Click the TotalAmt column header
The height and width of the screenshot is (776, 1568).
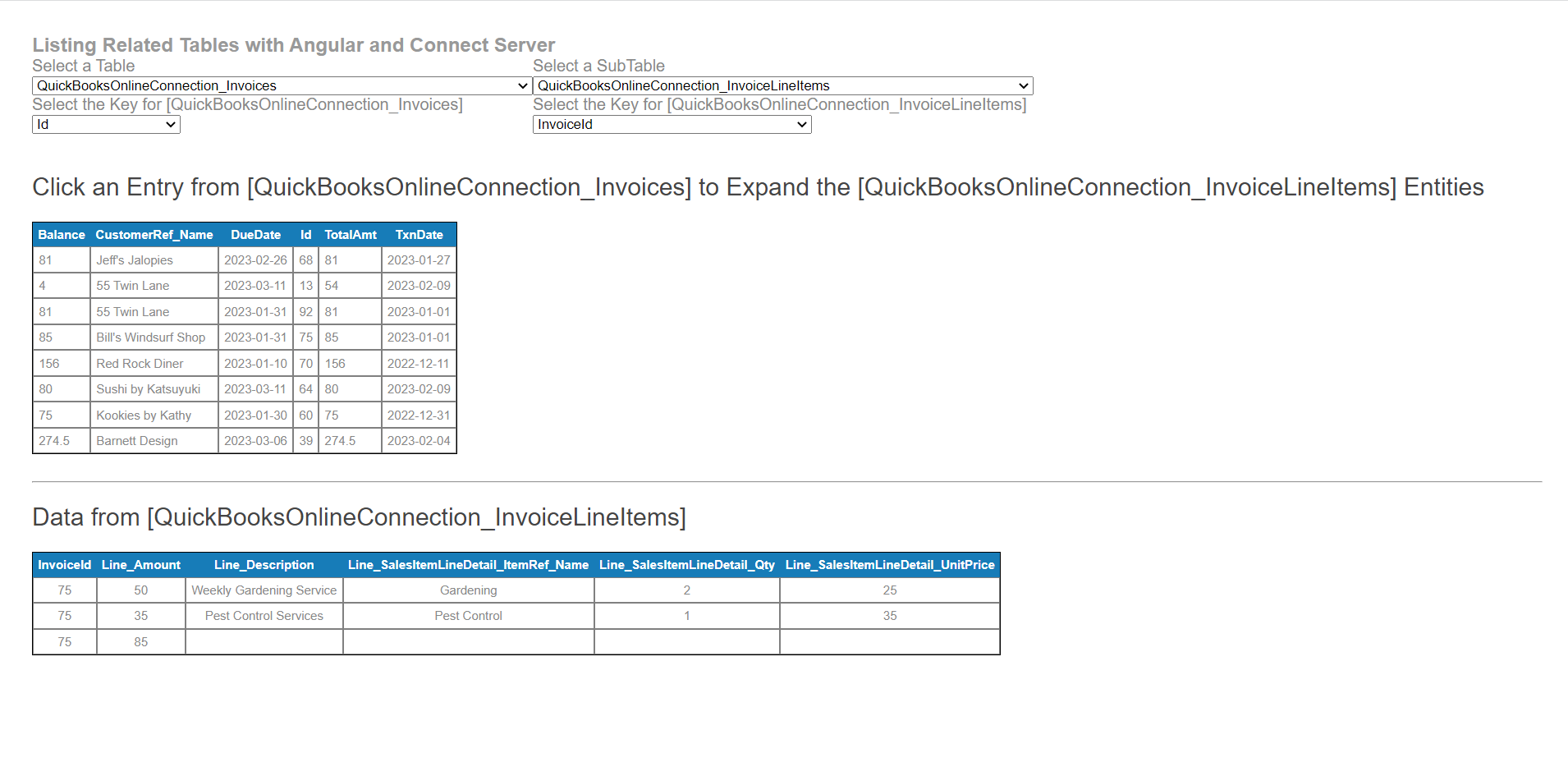coord(351,234)
